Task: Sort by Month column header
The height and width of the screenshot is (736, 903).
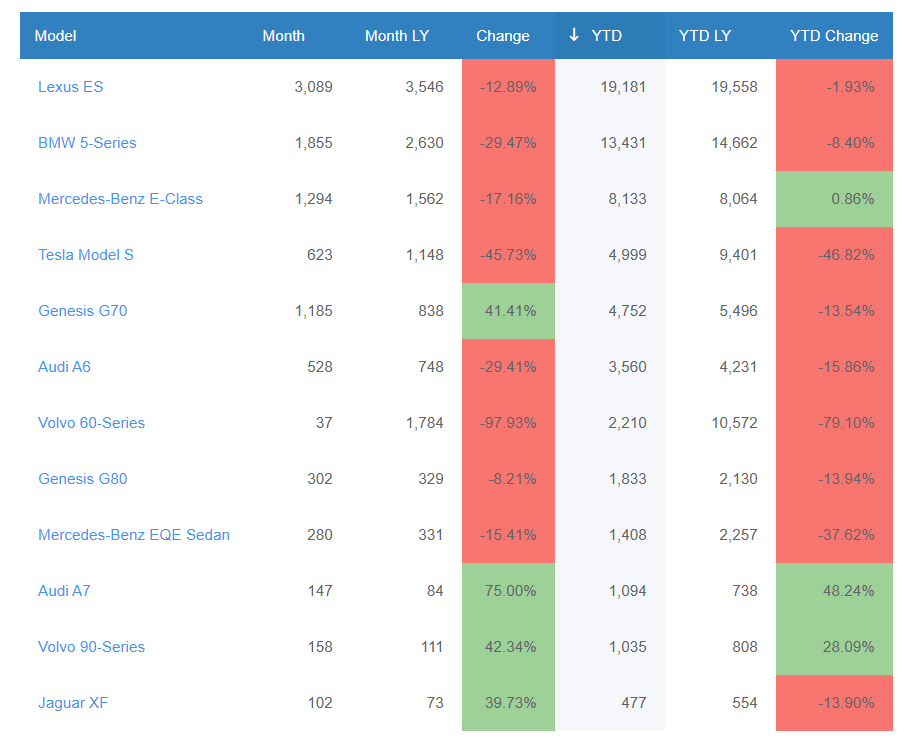Action: coord(283,36)
